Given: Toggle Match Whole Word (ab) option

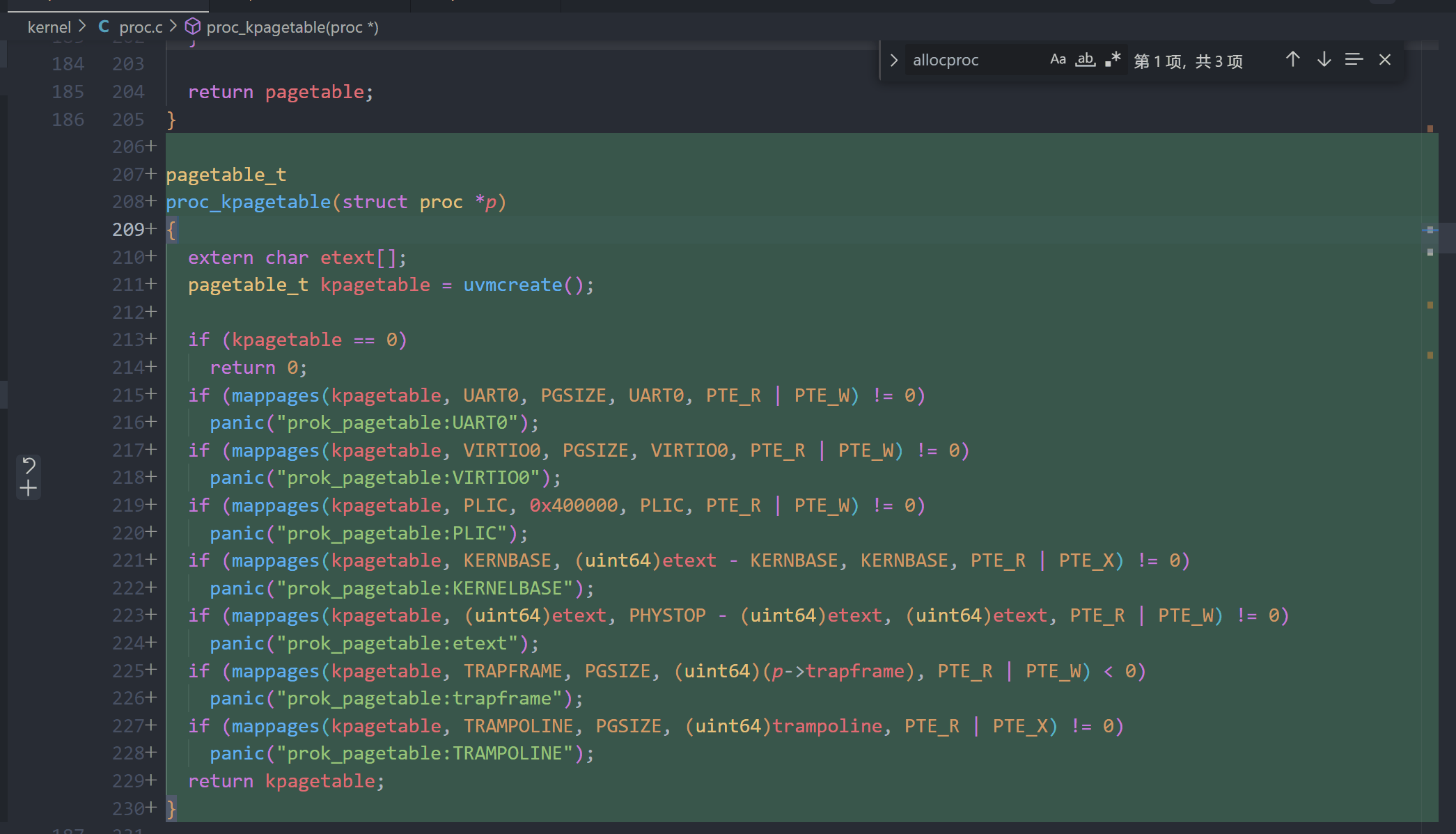Looking at the screenshot, I should pyautogui.click(x=1085, y=60).
